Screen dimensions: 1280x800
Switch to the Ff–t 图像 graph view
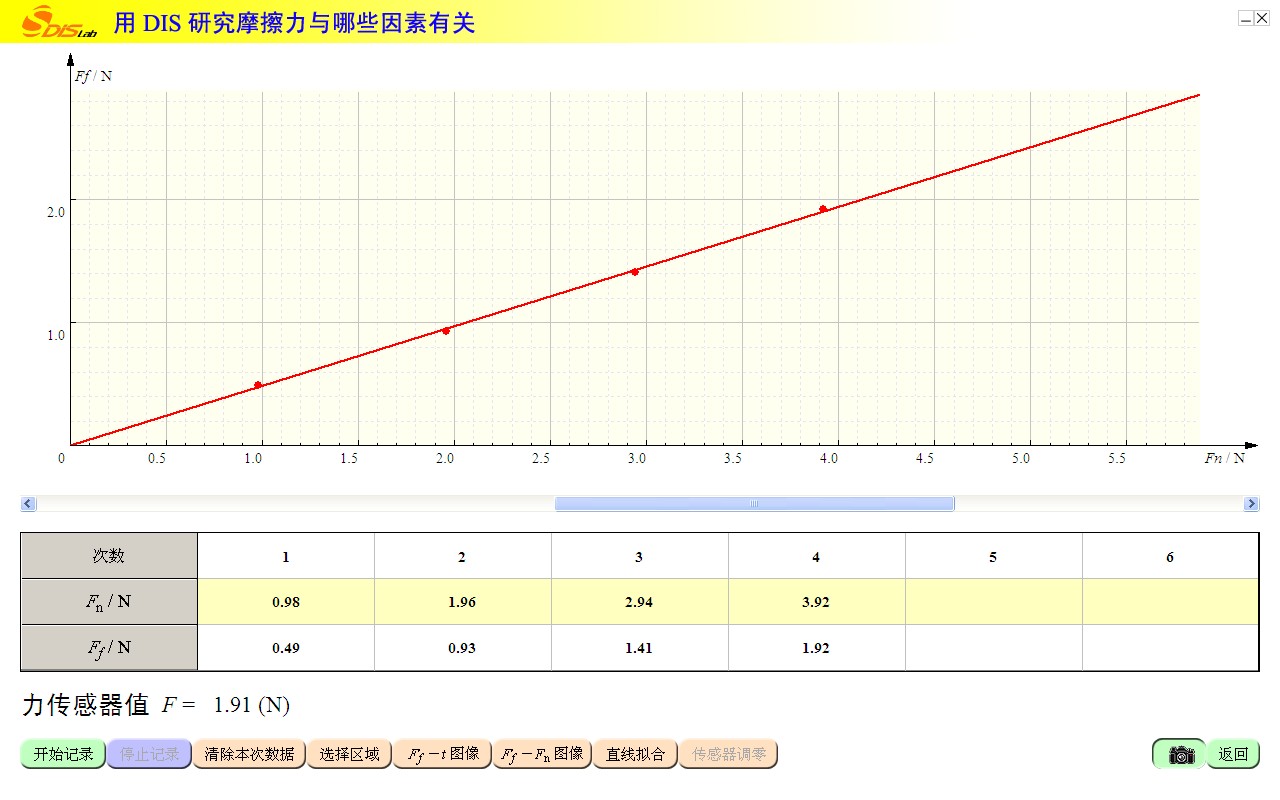click(443, 754)
